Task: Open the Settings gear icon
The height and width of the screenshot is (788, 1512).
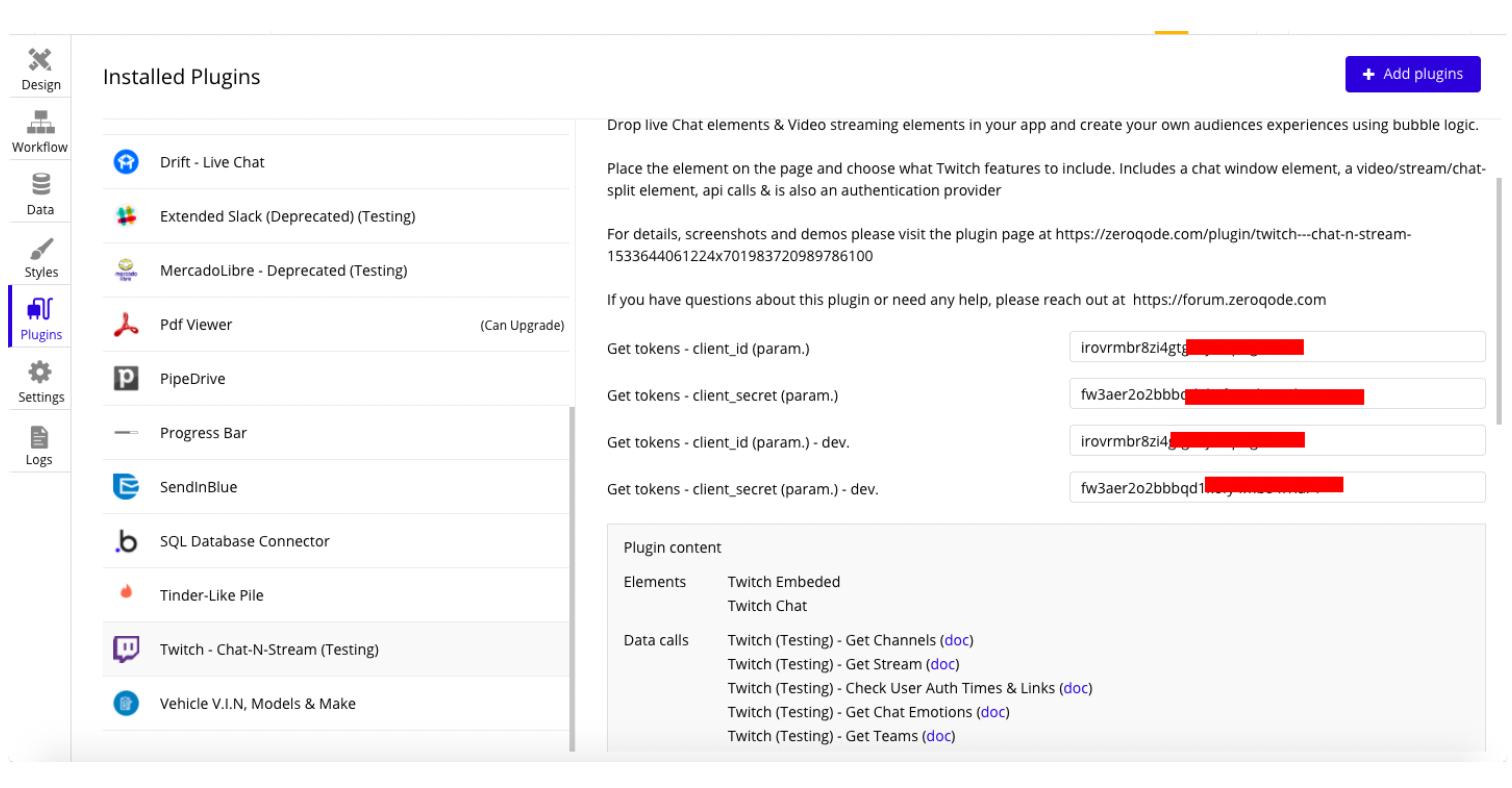Action: 40,373
